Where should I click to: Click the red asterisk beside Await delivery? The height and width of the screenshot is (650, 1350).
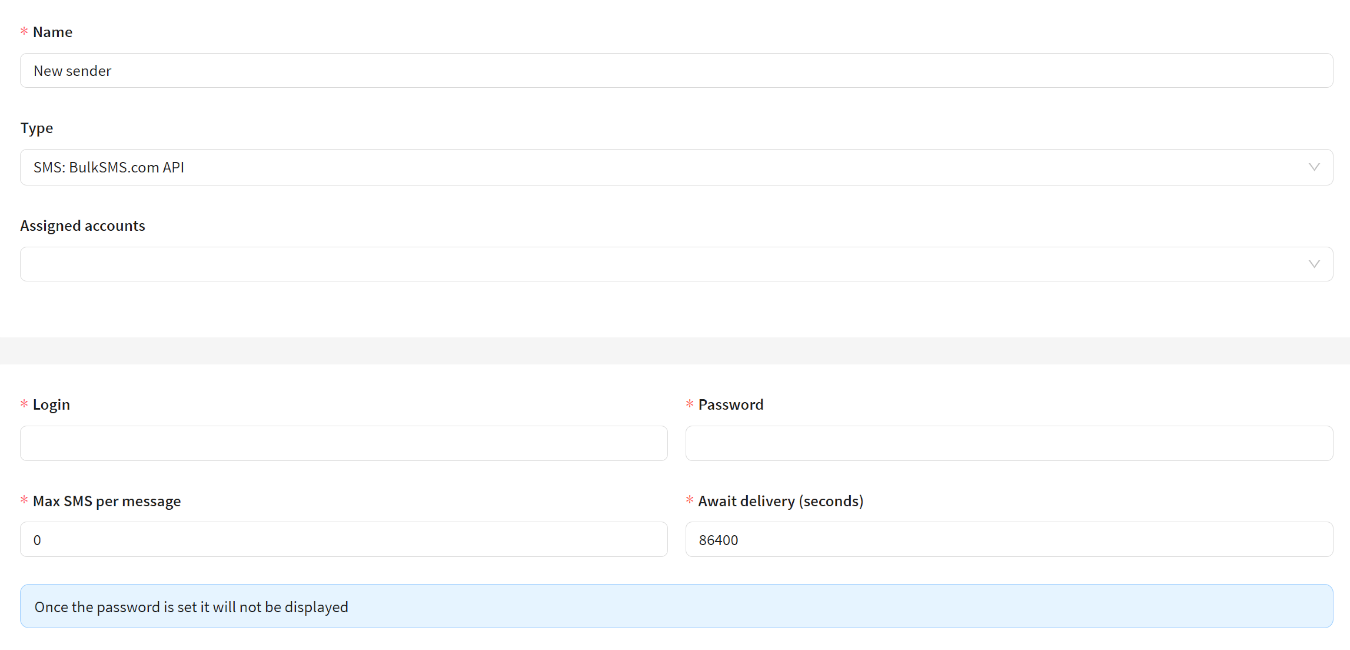pyautogui.click(x=689, y=502)
